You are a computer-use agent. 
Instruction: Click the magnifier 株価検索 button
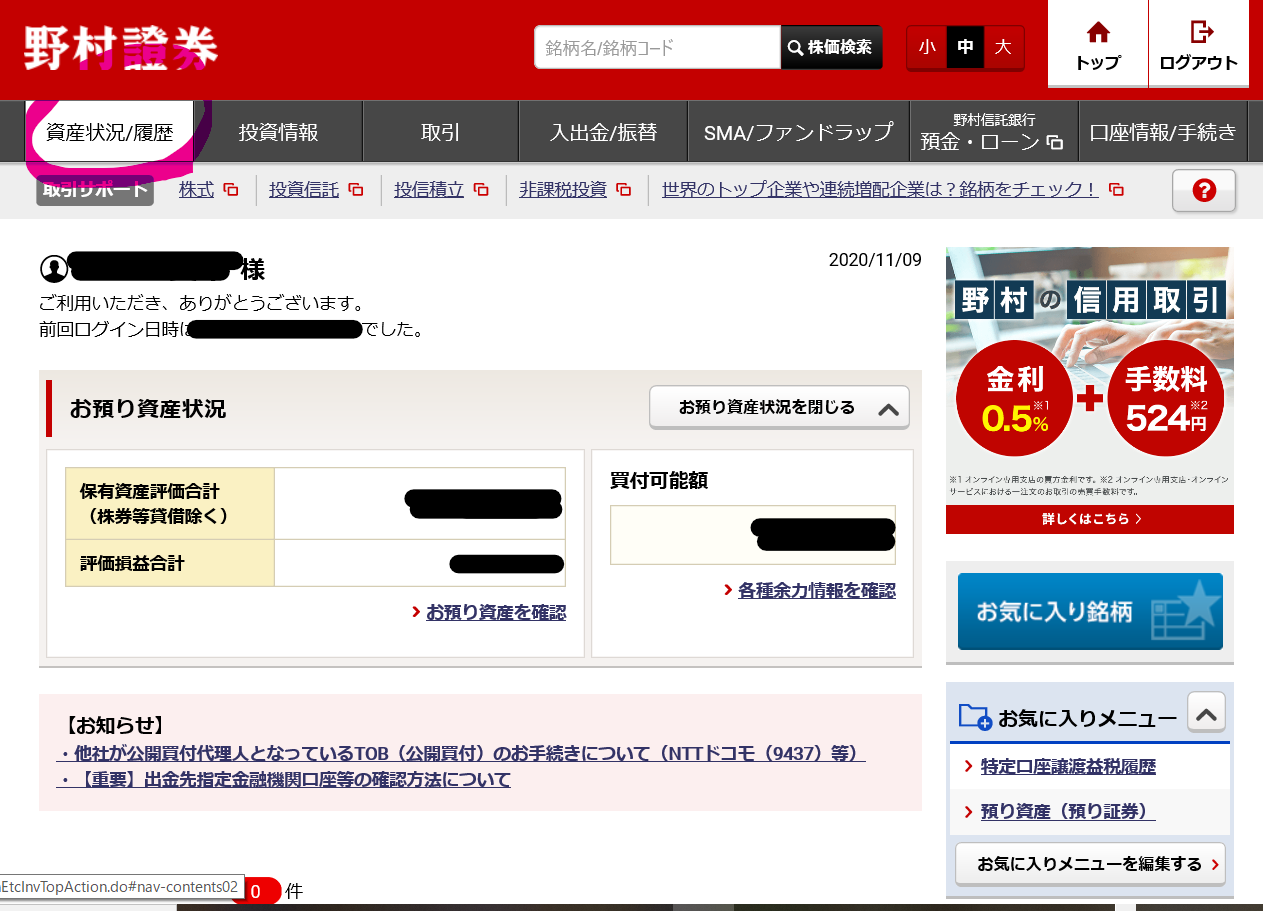coord(831,47)
